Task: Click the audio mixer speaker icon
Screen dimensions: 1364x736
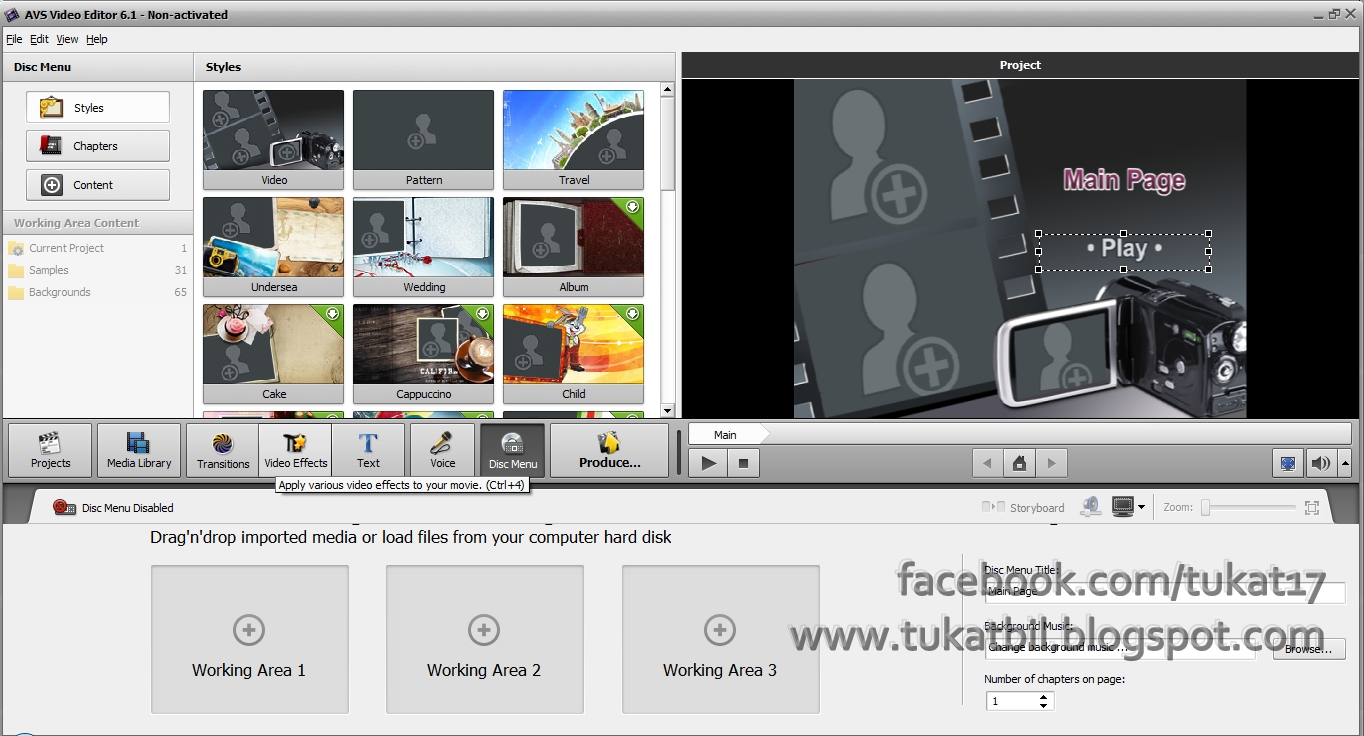Action: (1091, 507)
